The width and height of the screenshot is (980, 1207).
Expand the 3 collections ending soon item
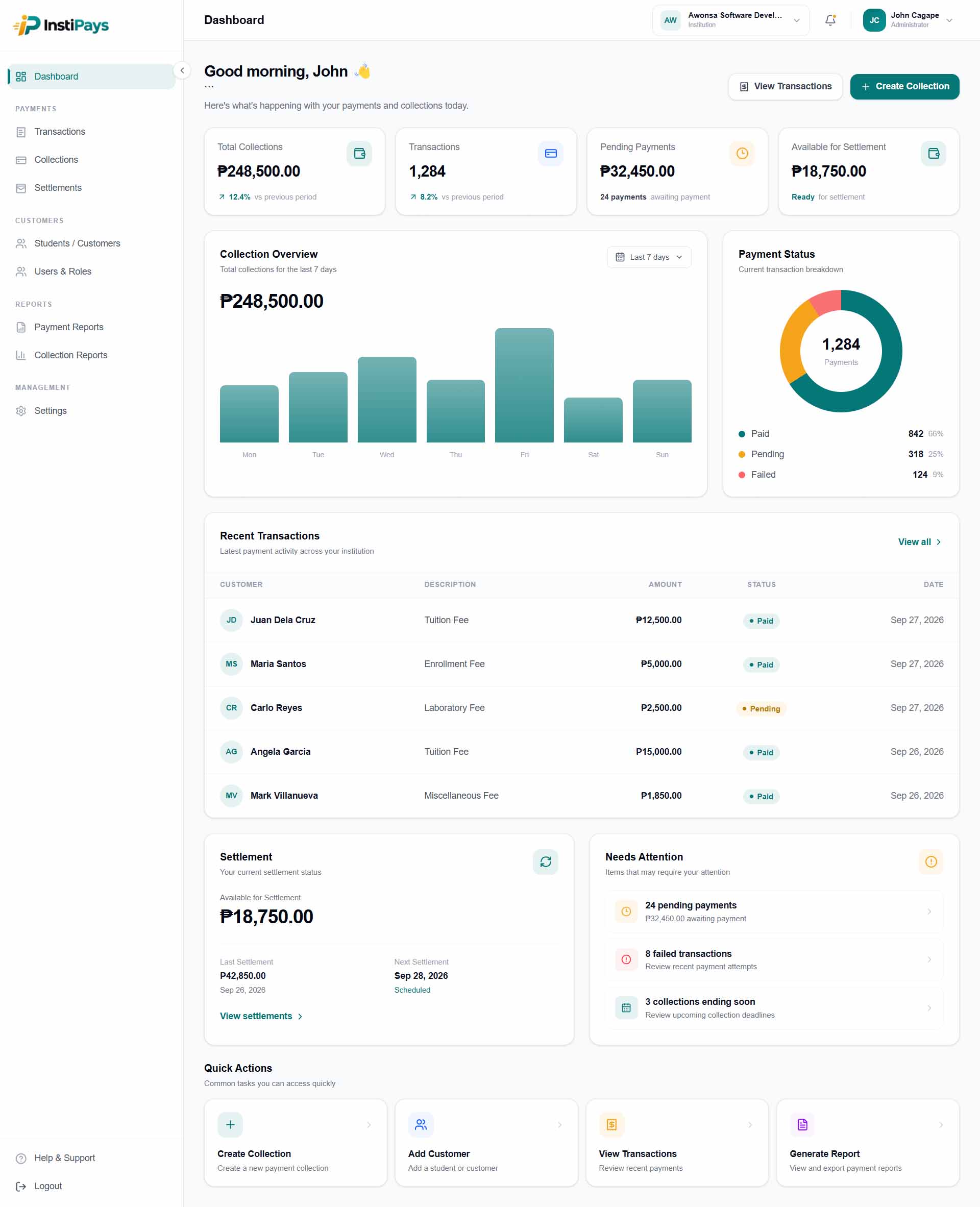(x=774, y=1008)
